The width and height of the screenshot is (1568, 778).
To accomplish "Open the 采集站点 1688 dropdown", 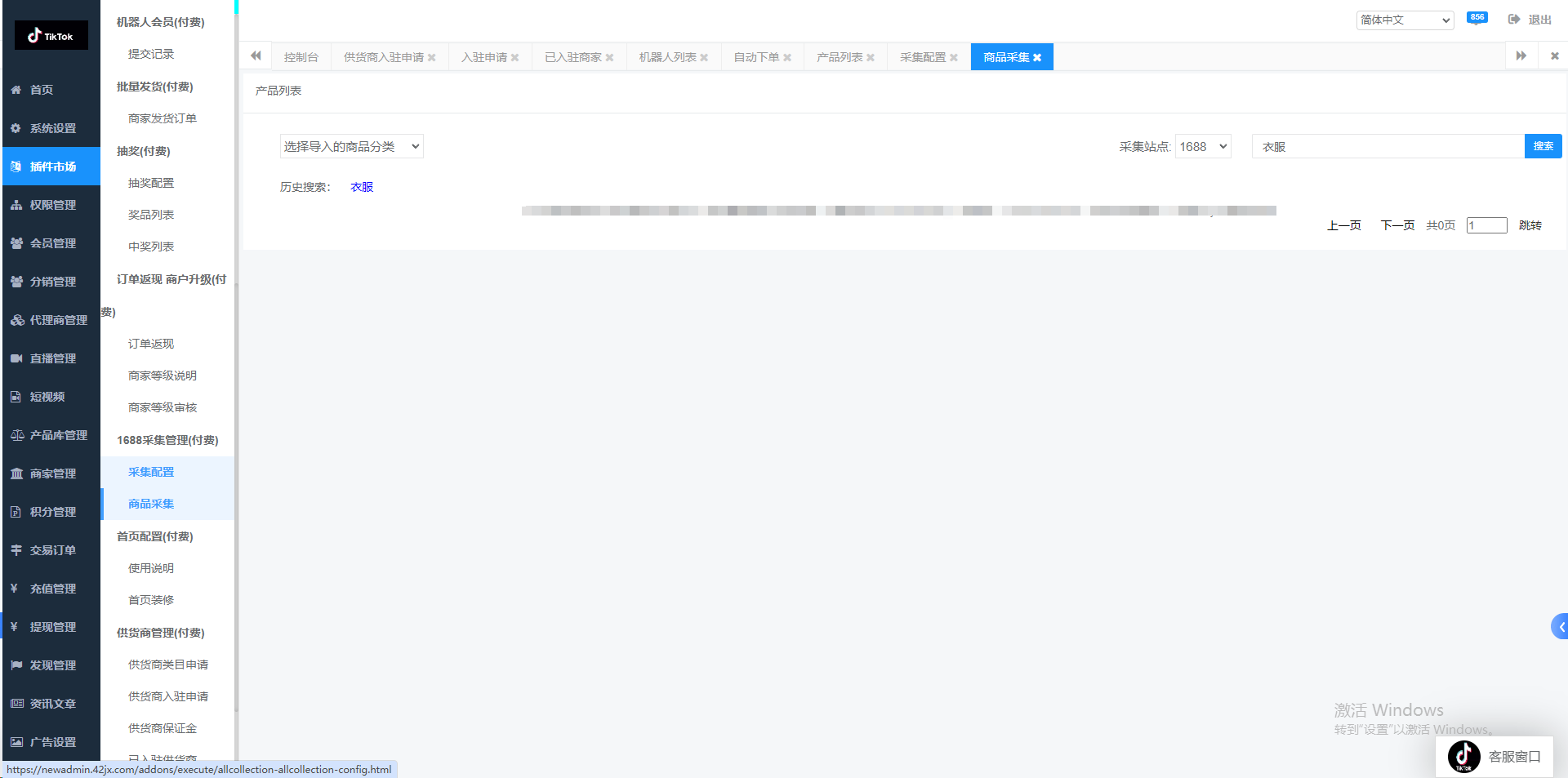I will pyautogui.click(x=1202, y=145).
